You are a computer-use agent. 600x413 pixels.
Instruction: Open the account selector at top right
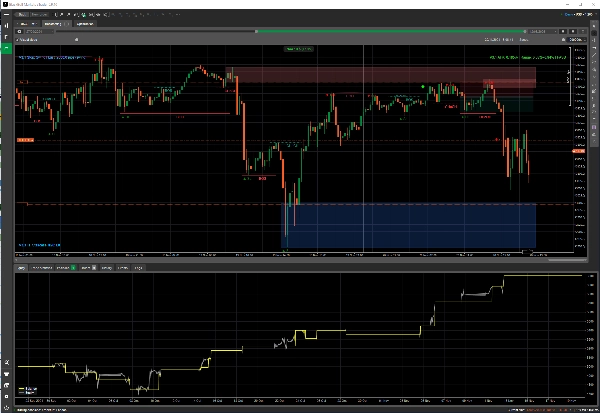tap(578, 15)
